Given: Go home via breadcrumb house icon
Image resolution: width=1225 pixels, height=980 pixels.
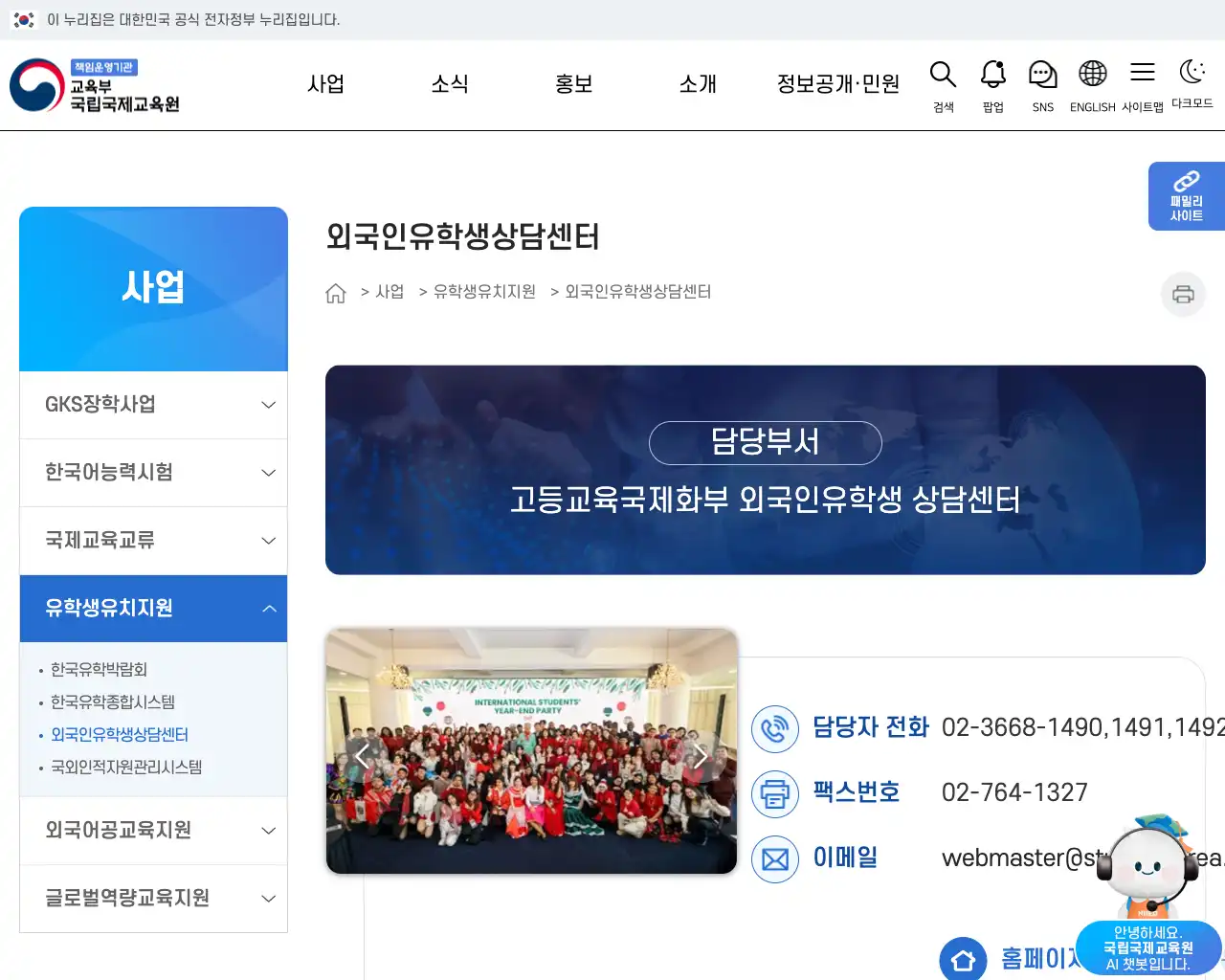Looking at the screenshot, I should coord(336,293).
